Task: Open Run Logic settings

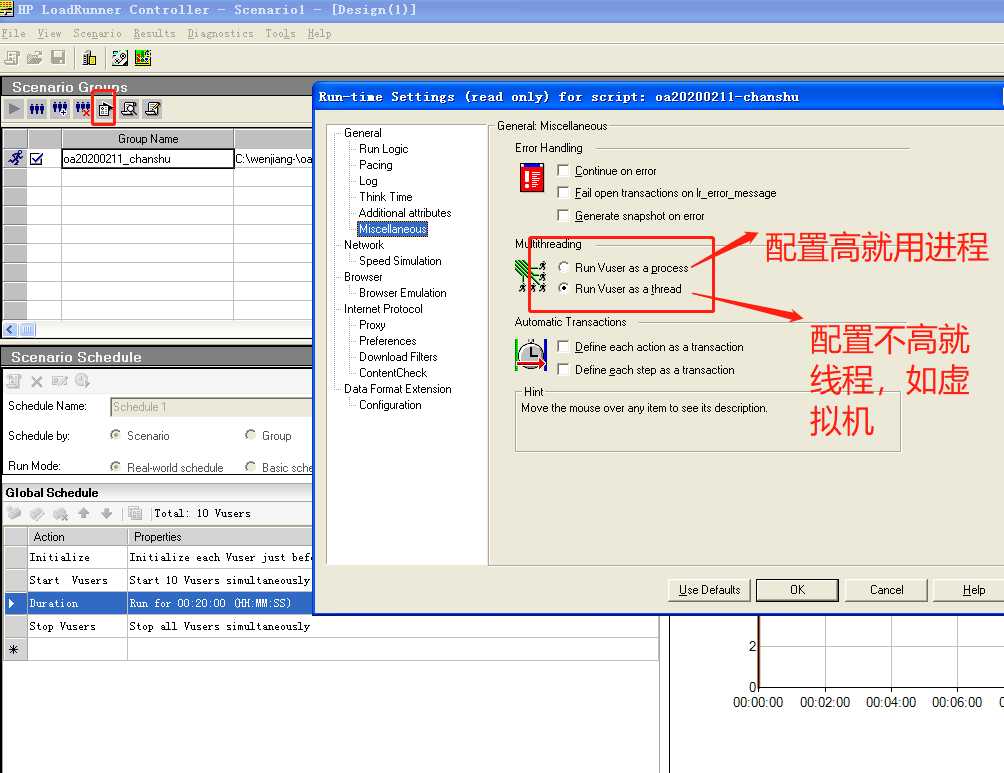Action: coord(384,149)
